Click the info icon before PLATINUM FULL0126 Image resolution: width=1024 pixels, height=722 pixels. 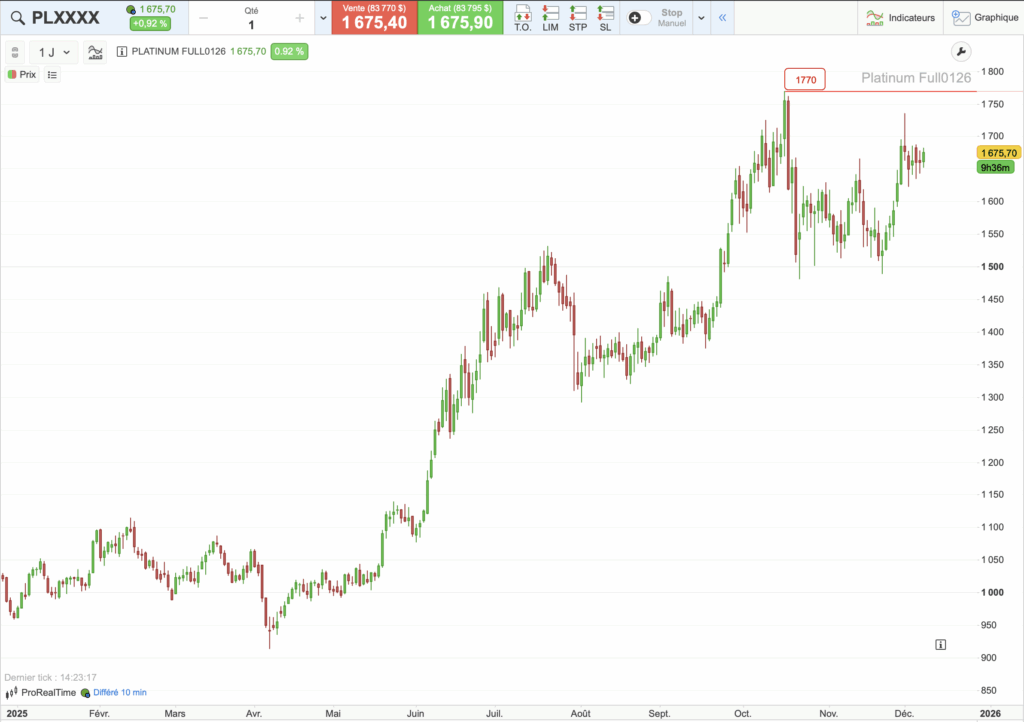coord(122,52)
